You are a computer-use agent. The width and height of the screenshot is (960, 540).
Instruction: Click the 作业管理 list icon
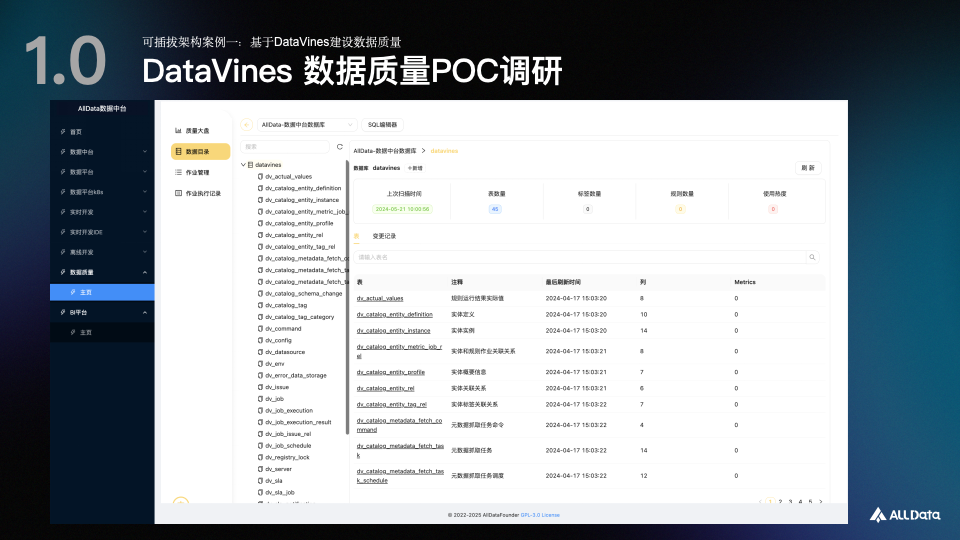click(178, 172)
